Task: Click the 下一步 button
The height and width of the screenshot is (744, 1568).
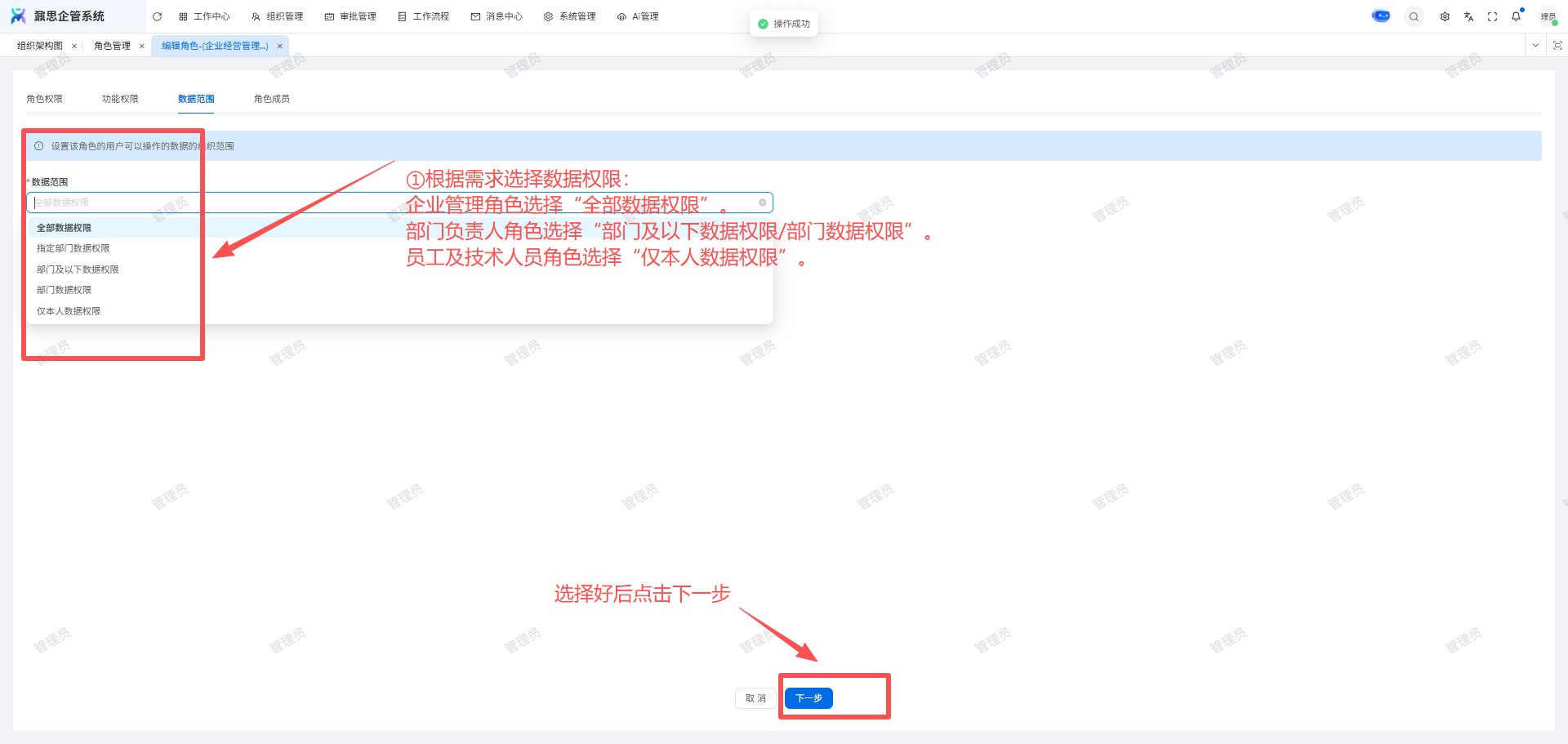Action: pos(808,698)
